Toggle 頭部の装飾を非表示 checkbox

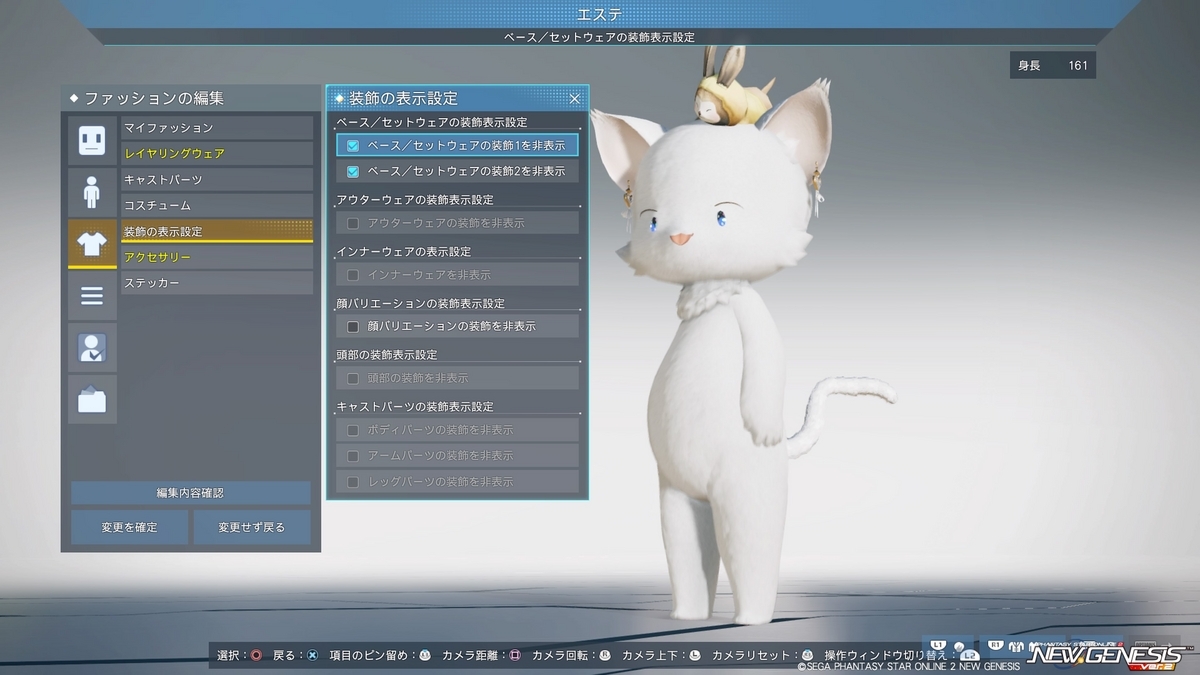point(352,378)
